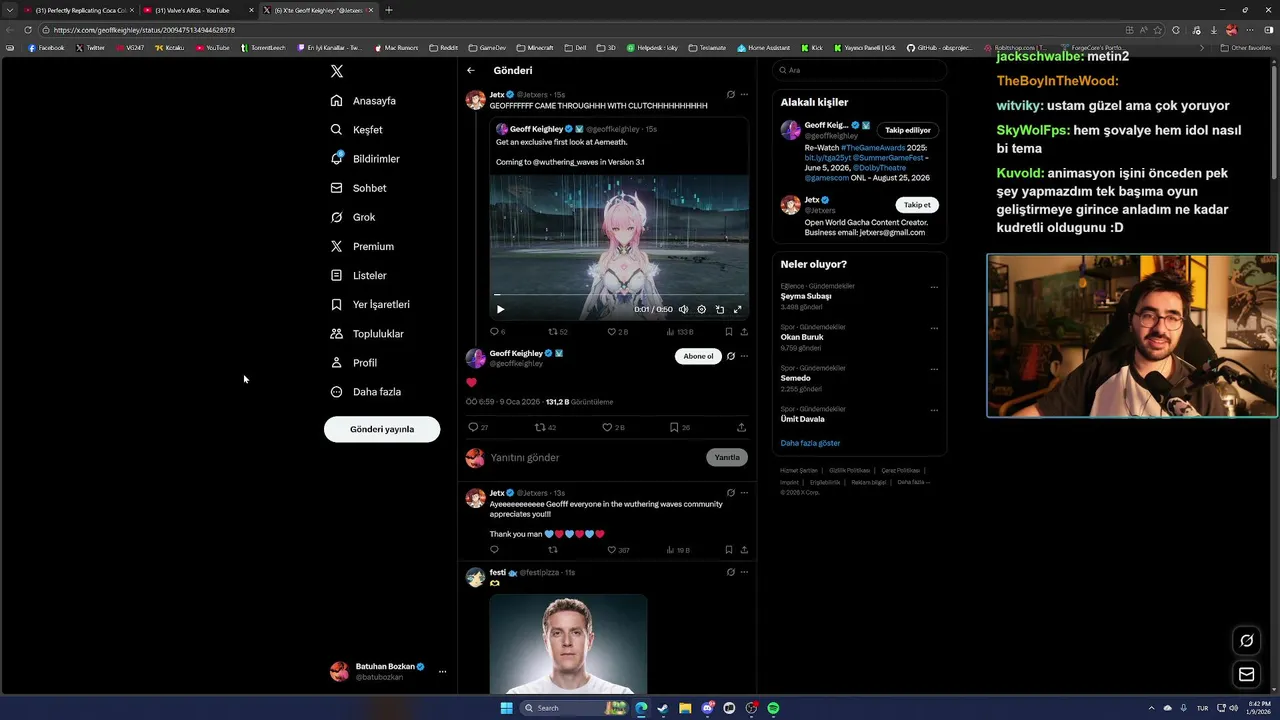The image size is (1280, 720).
Task: Click Takip ediliyor button for Geoff
Action: pyautogui.click(x=908, y=130)
